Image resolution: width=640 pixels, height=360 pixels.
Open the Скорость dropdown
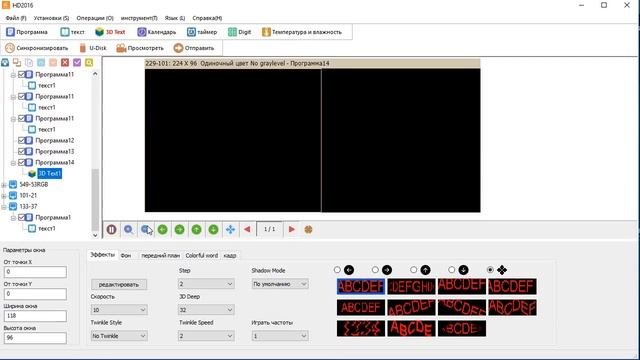point(119,310)
